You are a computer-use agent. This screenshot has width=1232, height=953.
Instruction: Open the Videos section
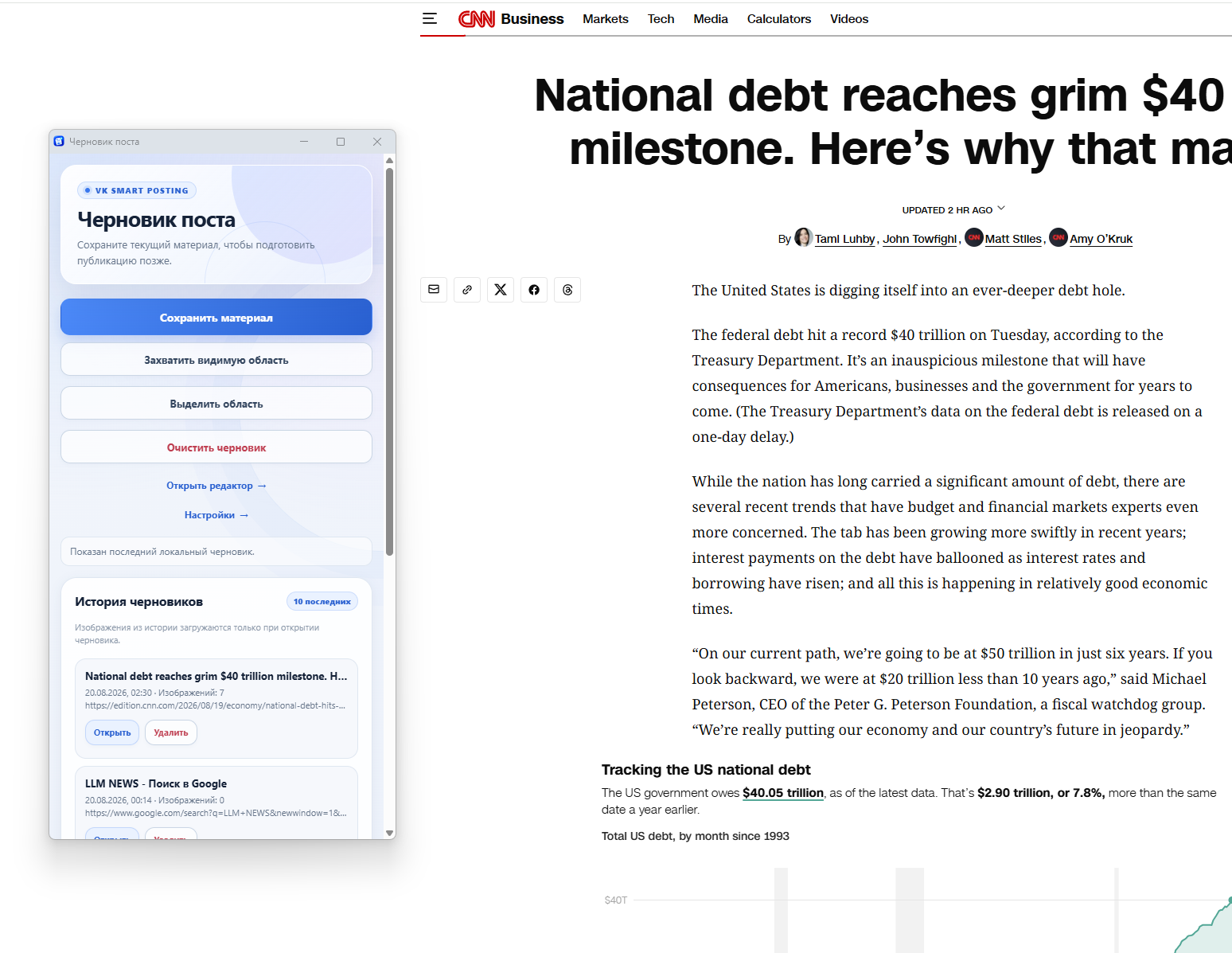[849, 19]
